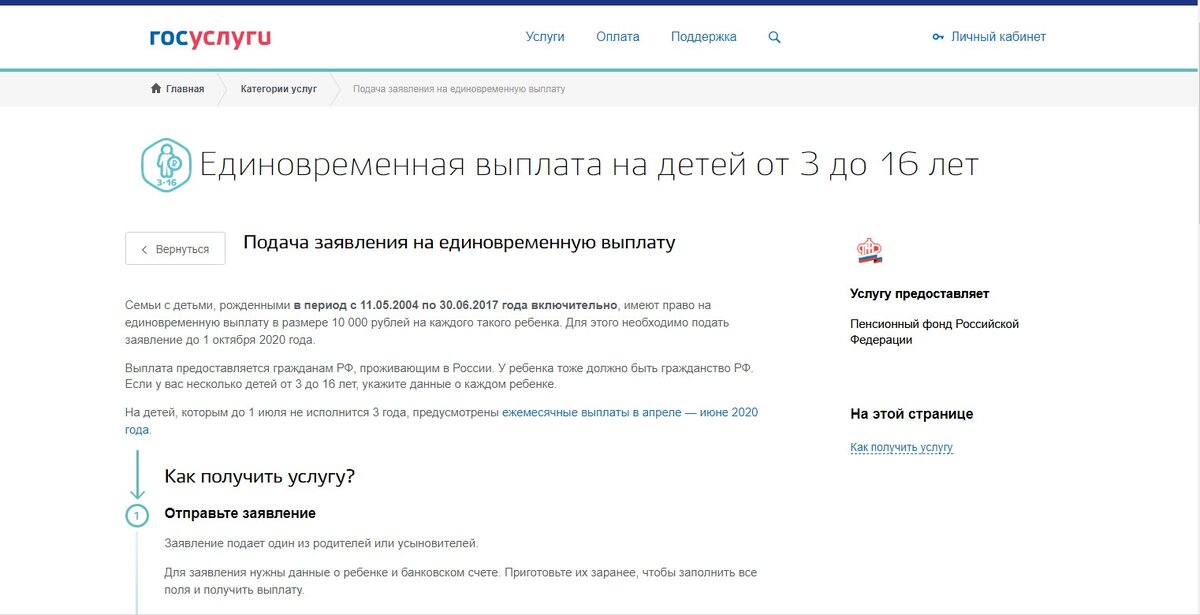Screen dimensions: 1200x615
Task: Open the Услуги menu
Action: pos(546,35)
